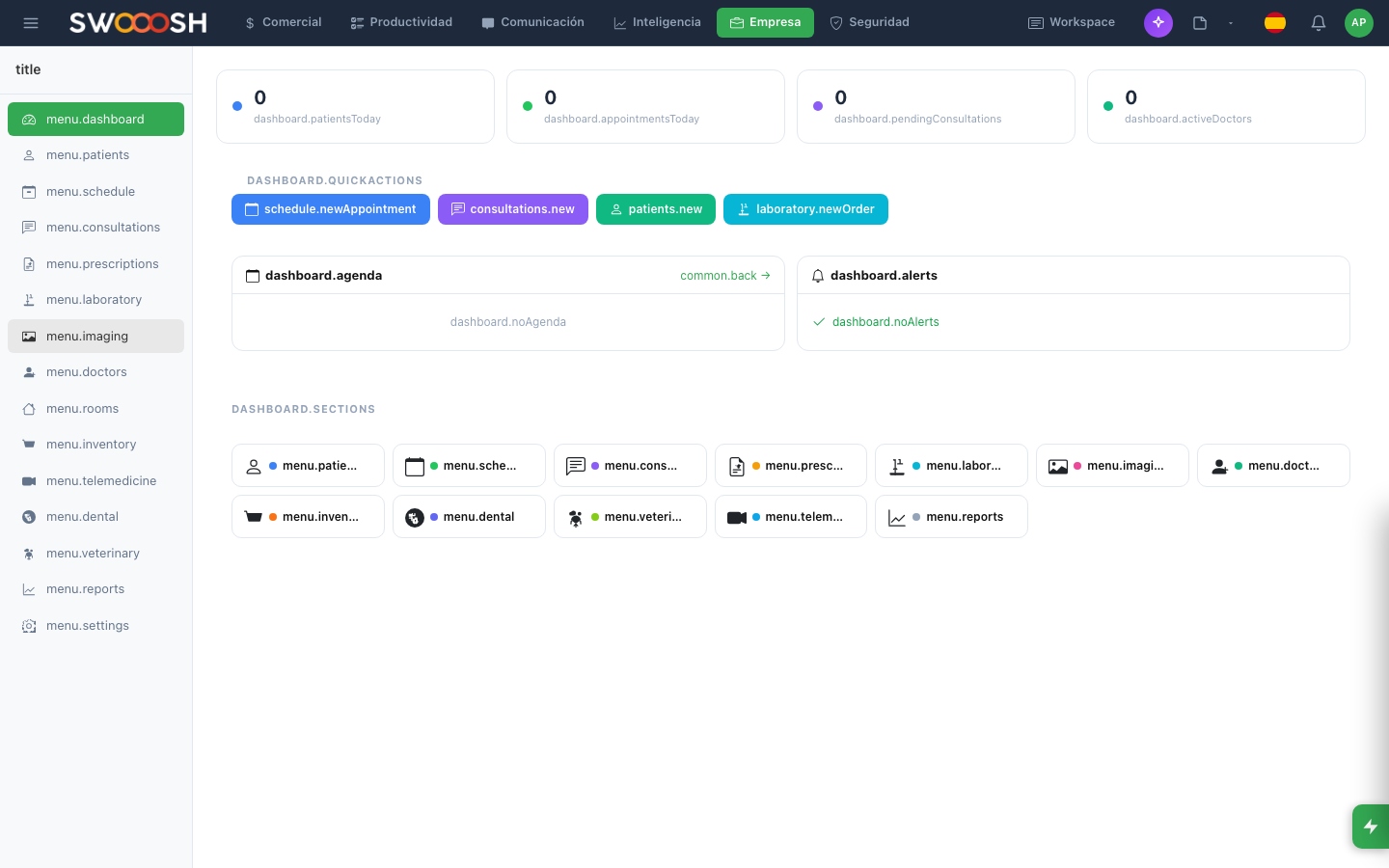
Task: Click the purple sparkle assistant icon
Action: click(x=1157, y=23)
